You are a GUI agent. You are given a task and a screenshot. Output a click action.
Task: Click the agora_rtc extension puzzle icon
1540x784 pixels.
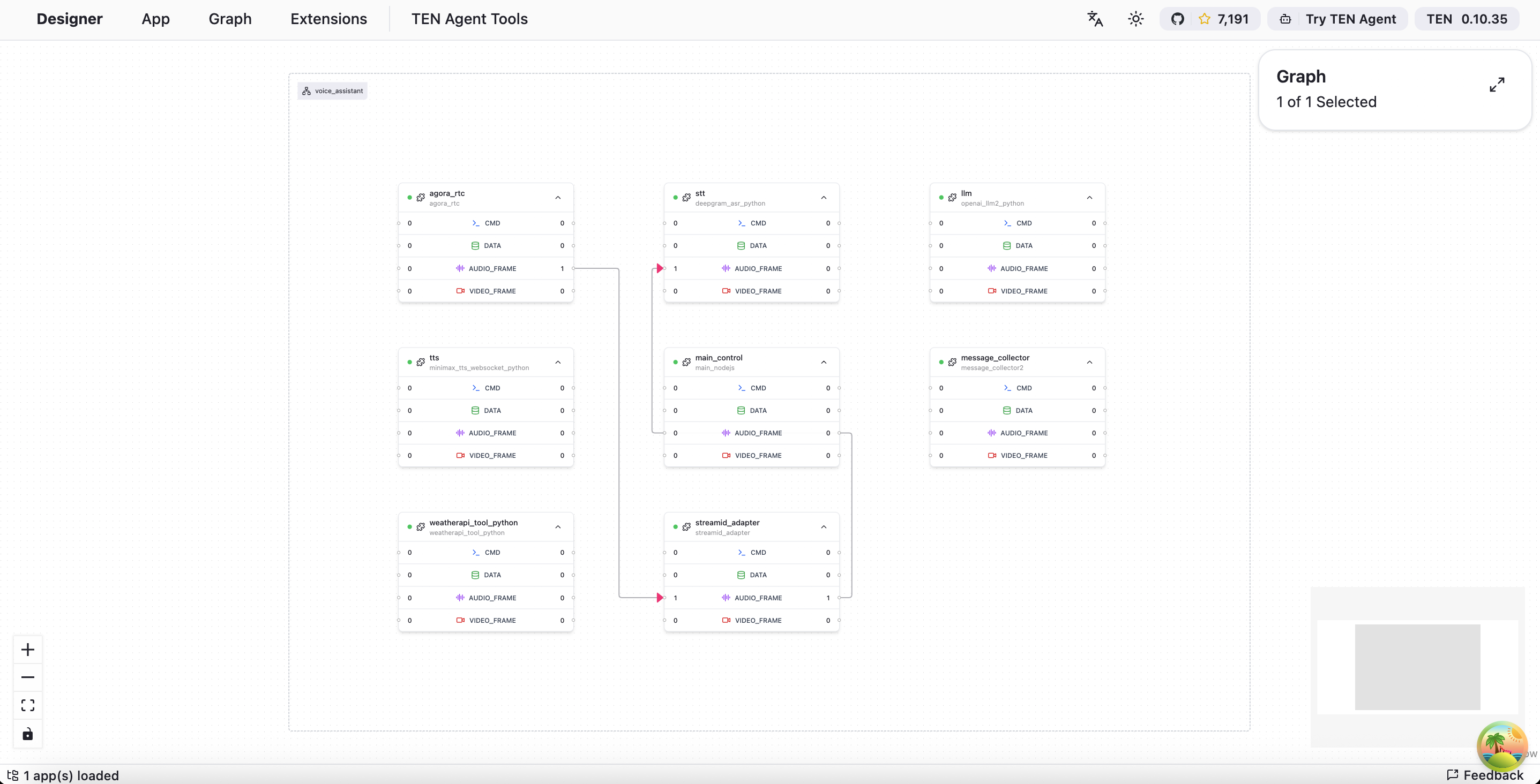421,198
